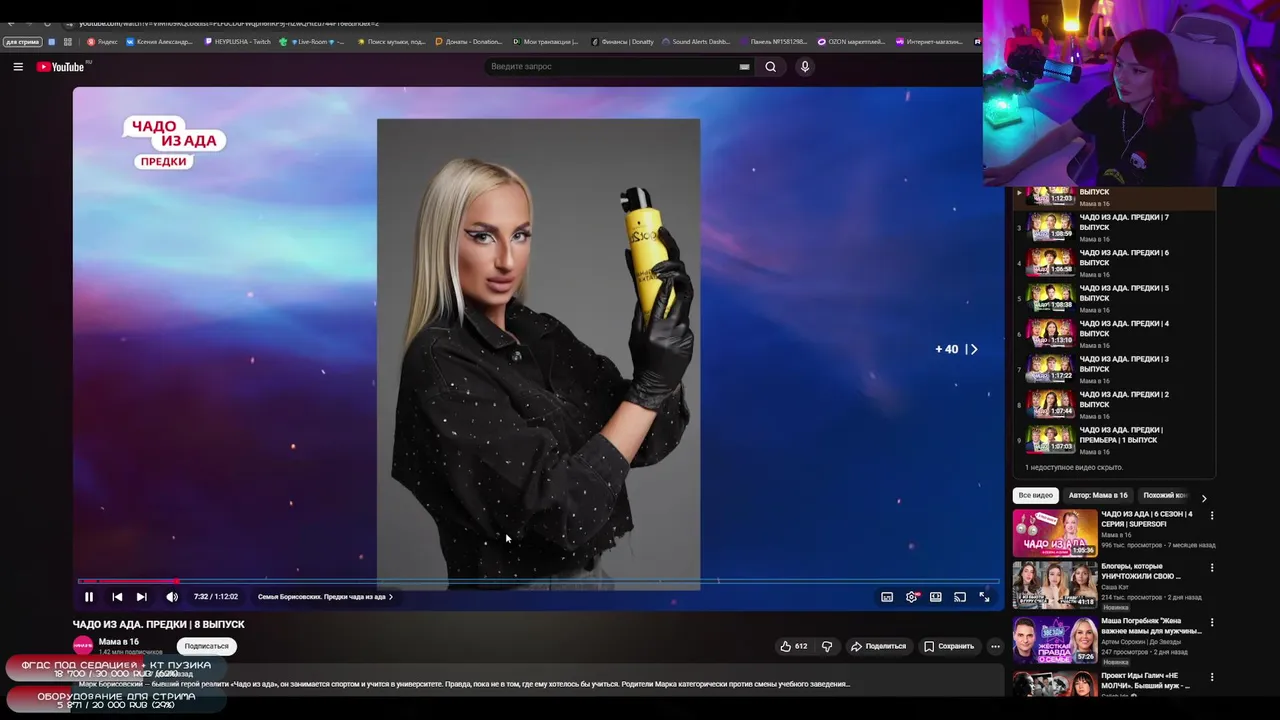Open options menu for 'Проект Иды Галич' video

pos(1212,676)
